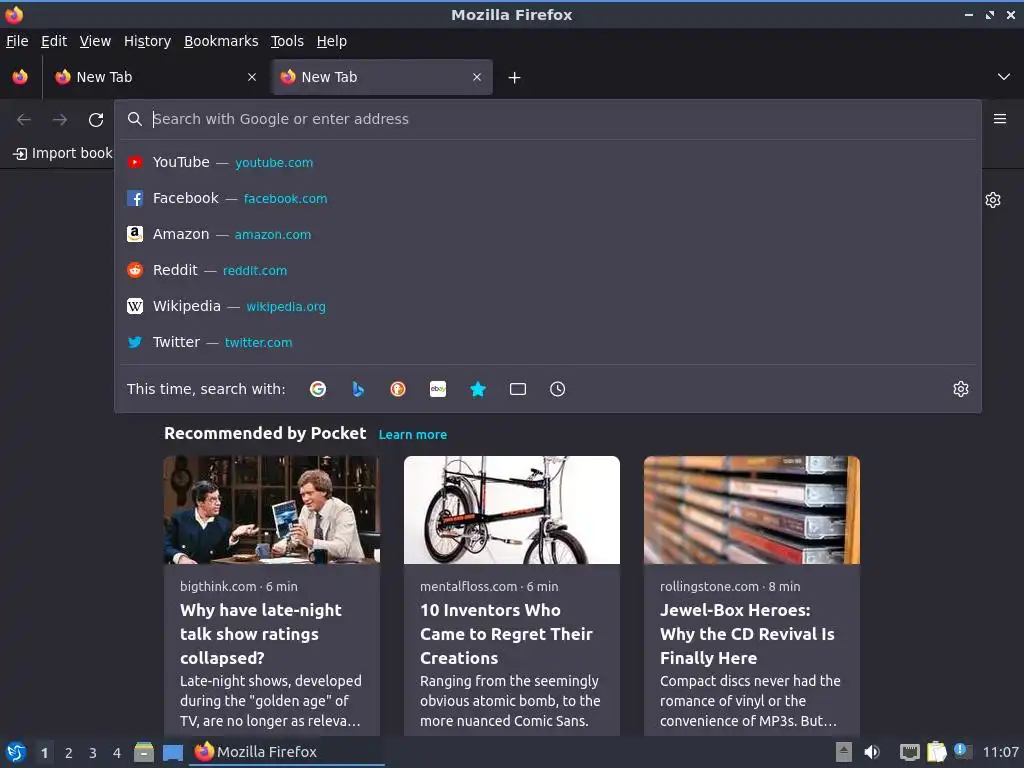
Task: Switch to workspace 4
Action: tap(117, 753)
